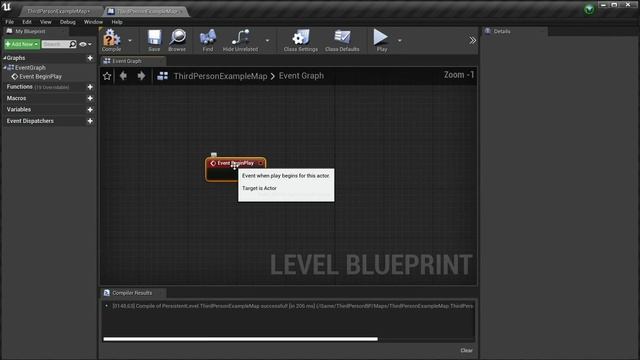
Task: Open Class Settings
Action: [301, 40]
